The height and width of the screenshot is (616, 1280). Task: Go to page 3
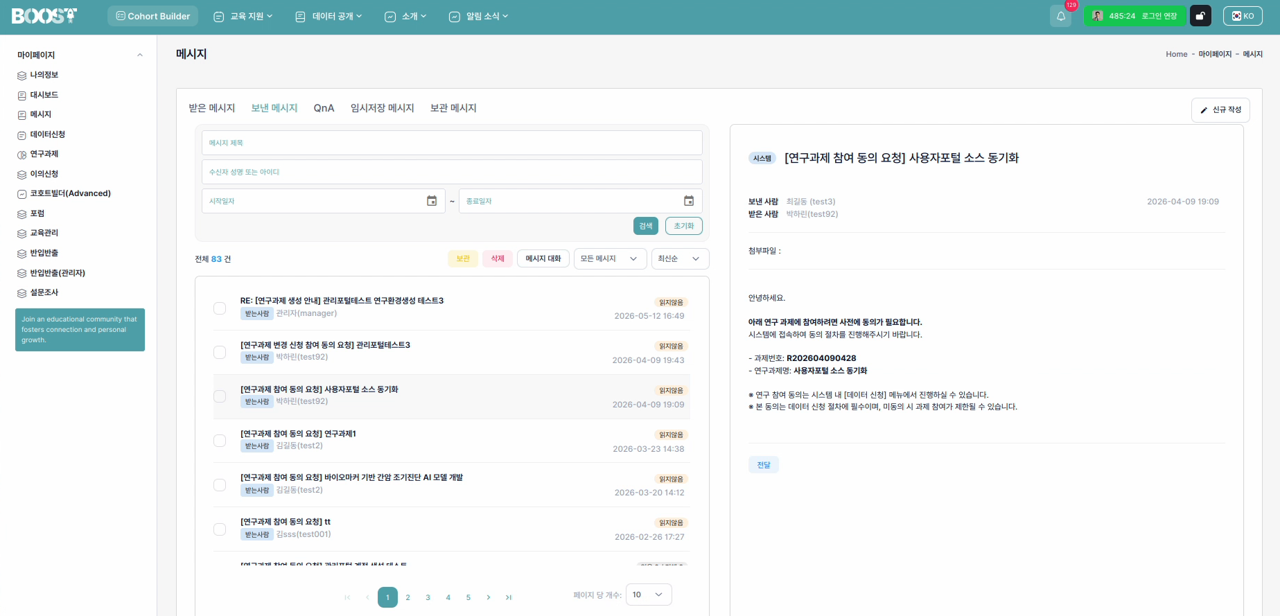coord(428,597)
